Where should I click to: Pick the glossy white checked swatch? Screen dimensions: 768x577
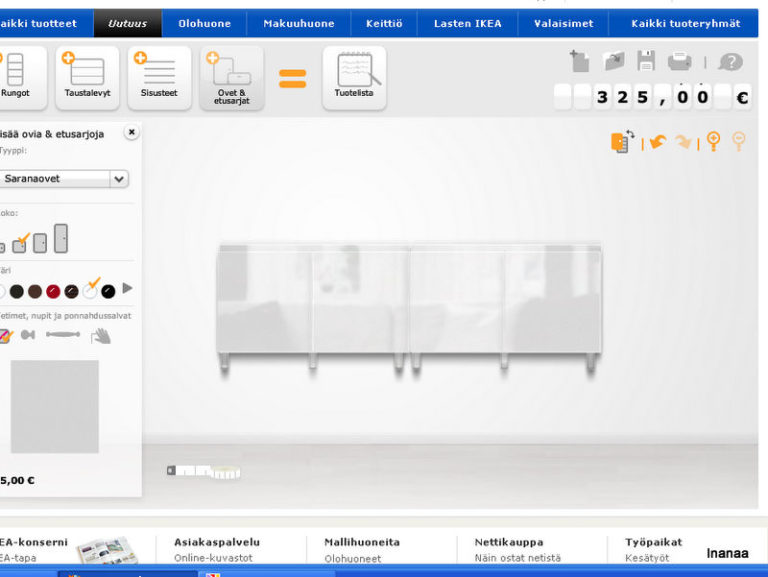[90, 290]
